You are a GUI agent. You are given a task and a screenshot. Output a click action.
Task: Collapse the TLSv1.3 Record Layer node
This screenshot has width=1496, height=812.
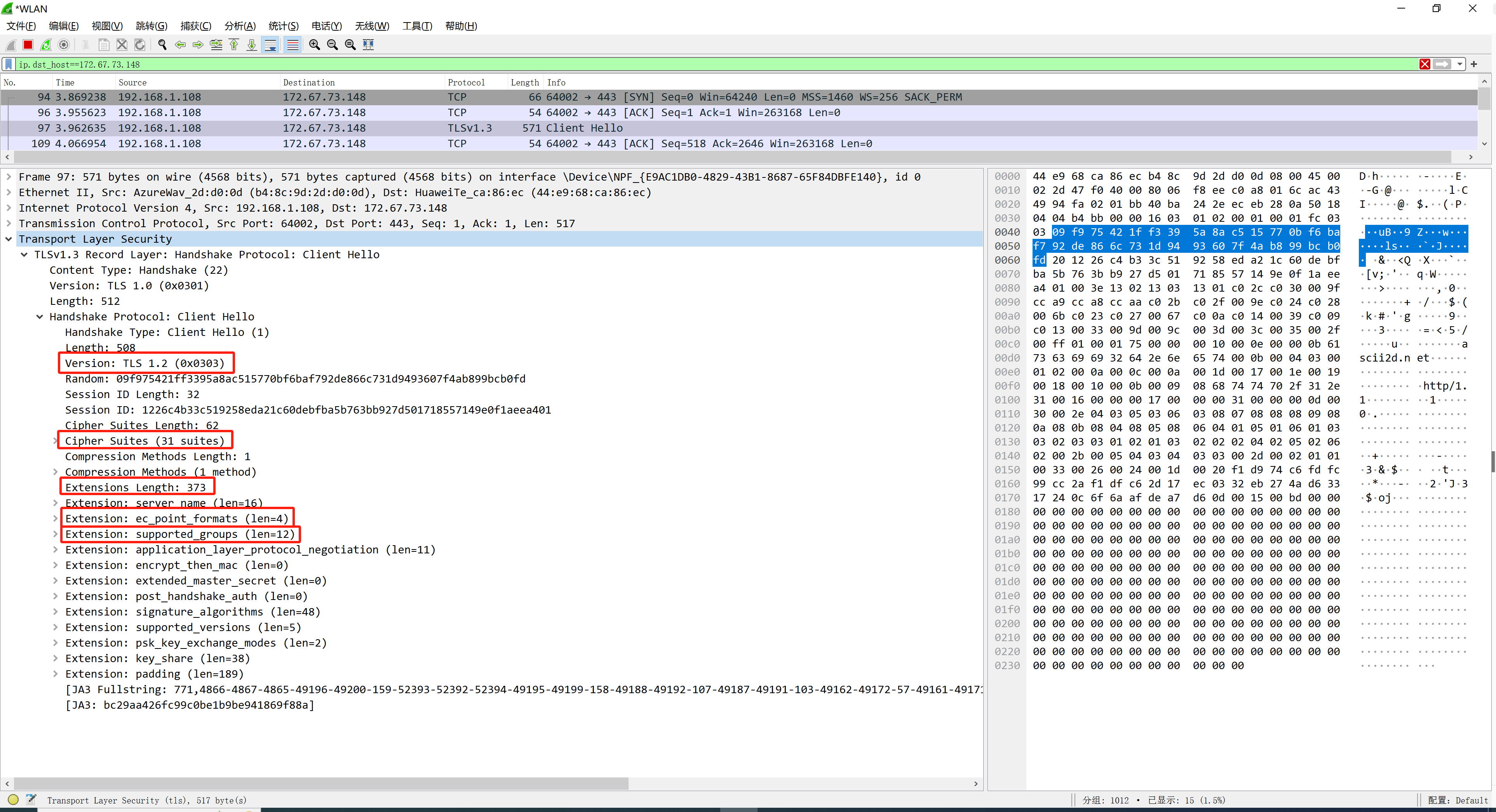(x=24, y=255)
